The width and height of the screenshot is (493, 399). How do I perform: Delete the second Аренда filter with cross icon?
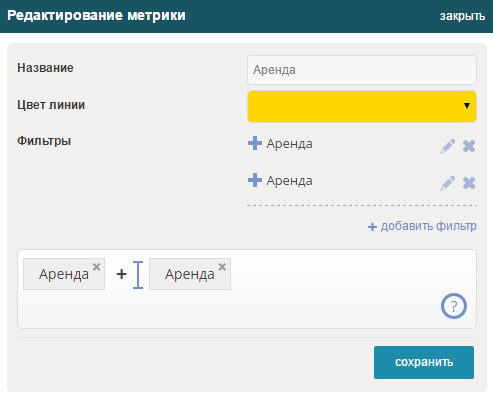coord(469,183)
